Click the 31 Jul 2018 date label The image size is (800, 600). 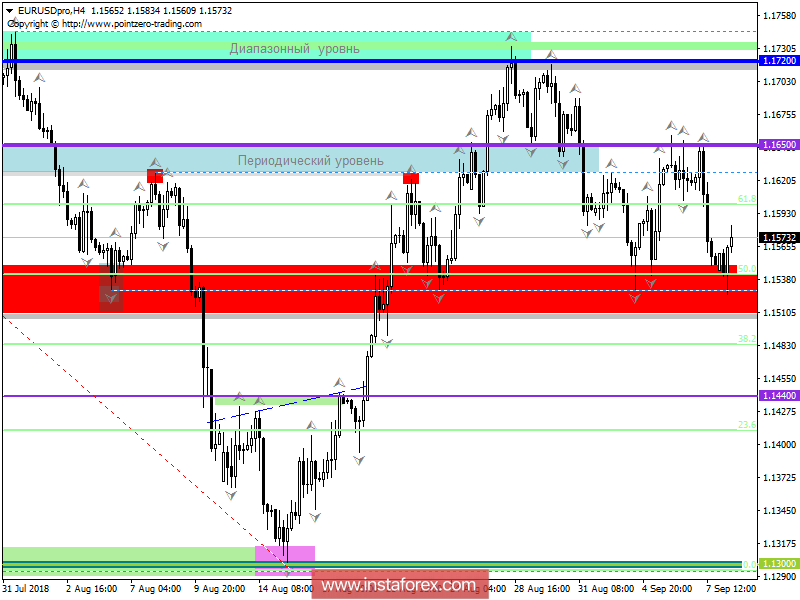pyautogui.click(x=26, y=588)
